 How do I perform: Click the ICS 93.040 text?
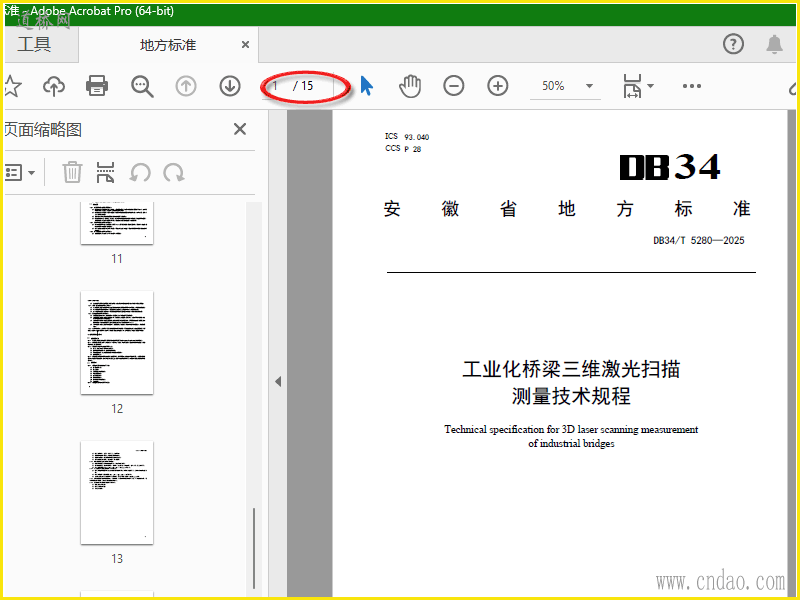tap(407, 136)
